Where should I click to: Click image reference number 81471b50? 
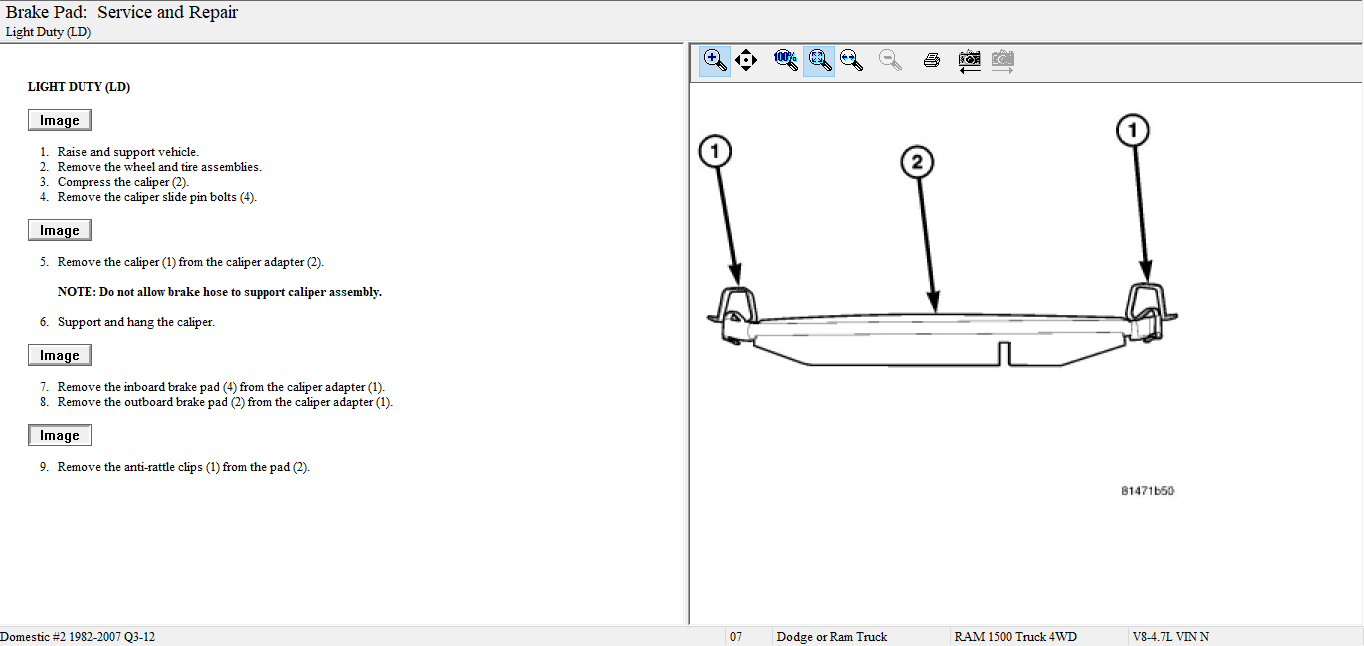[x=1147, y=491]
